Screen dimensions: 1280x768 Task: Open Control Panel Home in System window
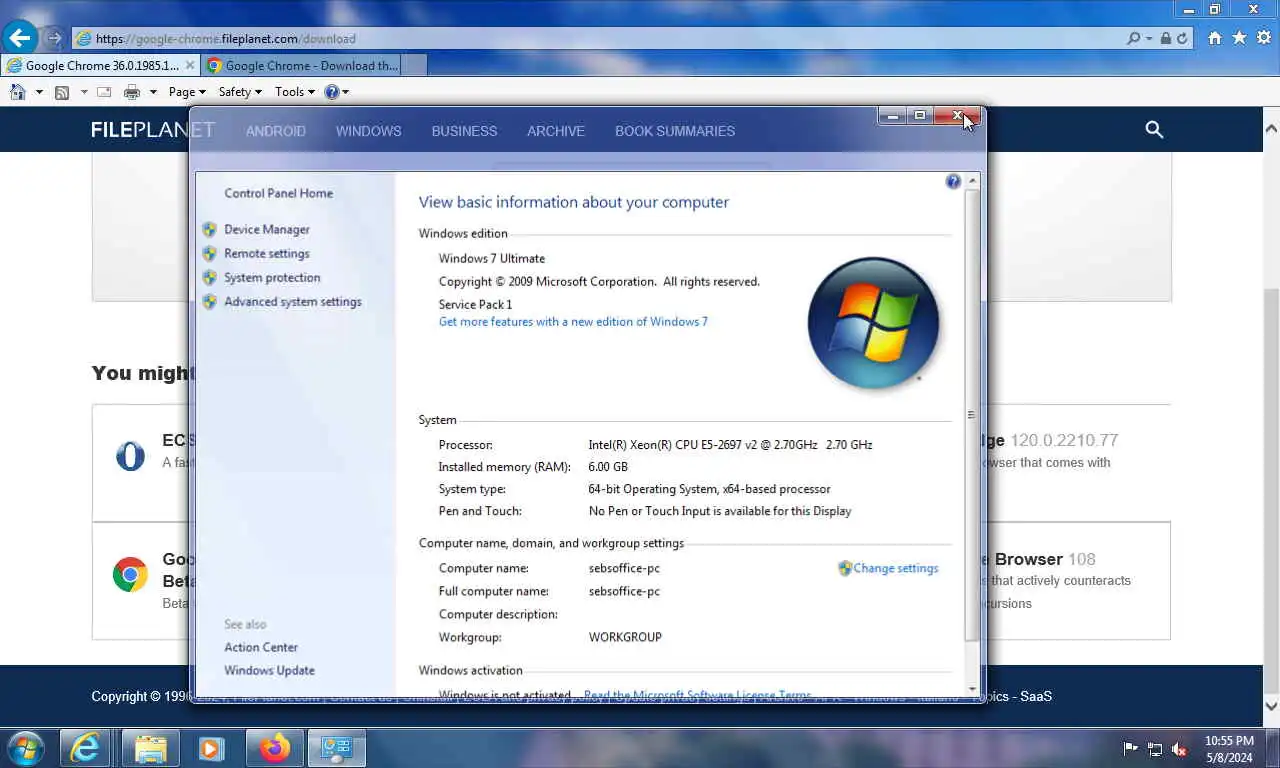(x=278, y=193)
